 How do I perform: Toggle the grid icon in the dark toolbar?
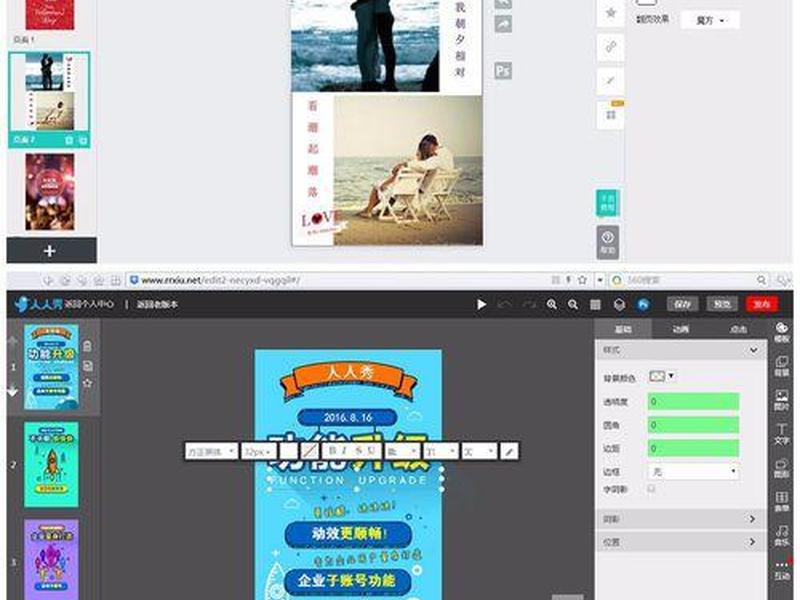(595, 305)
